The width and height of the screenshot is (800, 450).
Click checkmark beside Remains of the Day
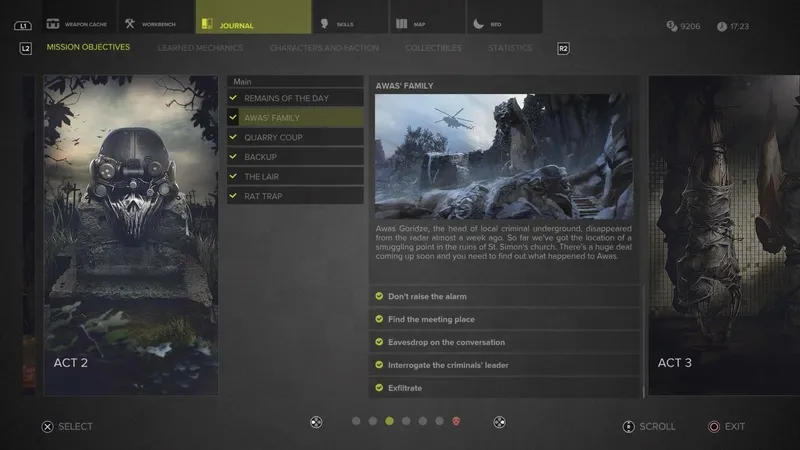233,97
